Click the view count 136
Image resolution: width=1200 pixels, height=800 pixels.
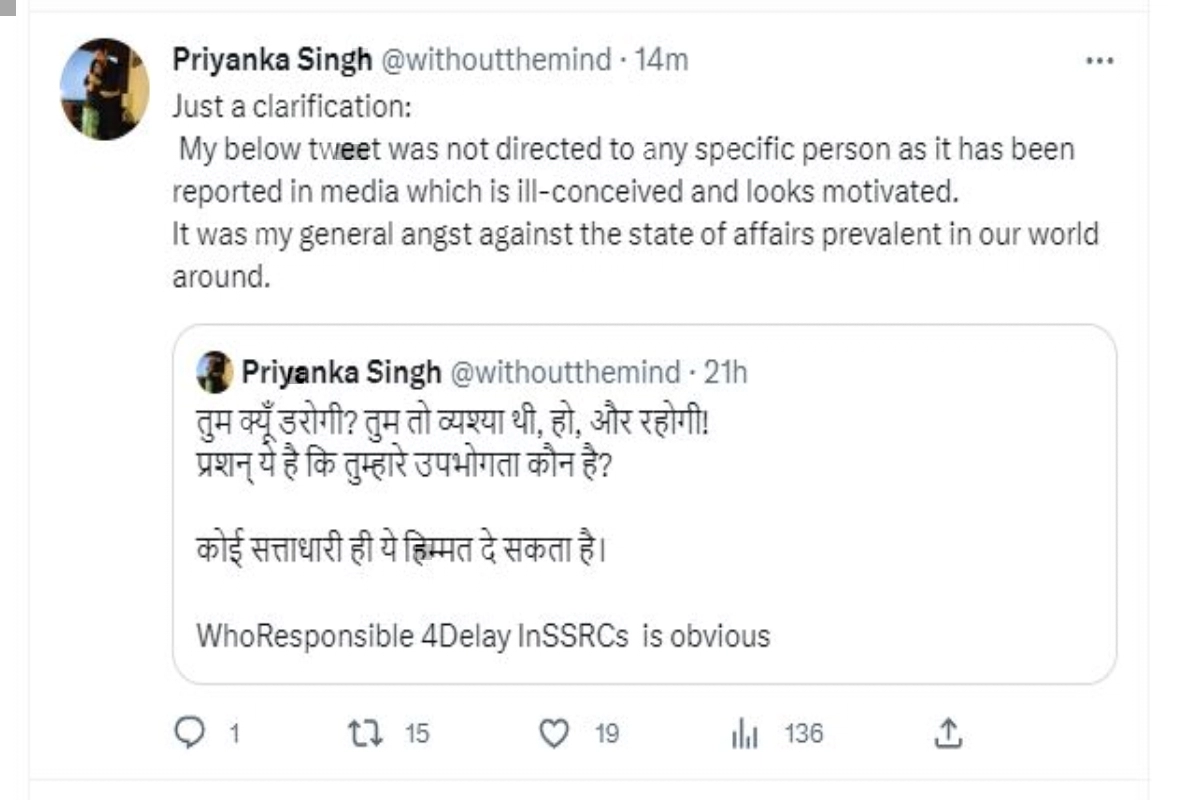(x=804, y=734)
